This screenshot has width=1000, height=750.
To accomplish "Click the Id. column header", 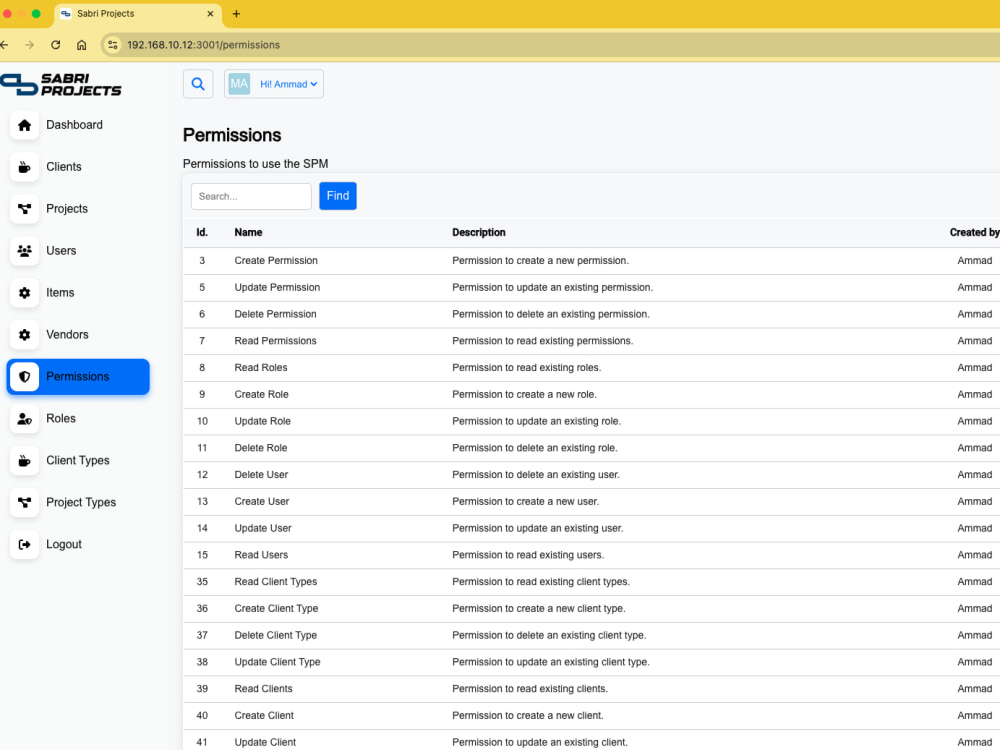I will coord(202,232).
